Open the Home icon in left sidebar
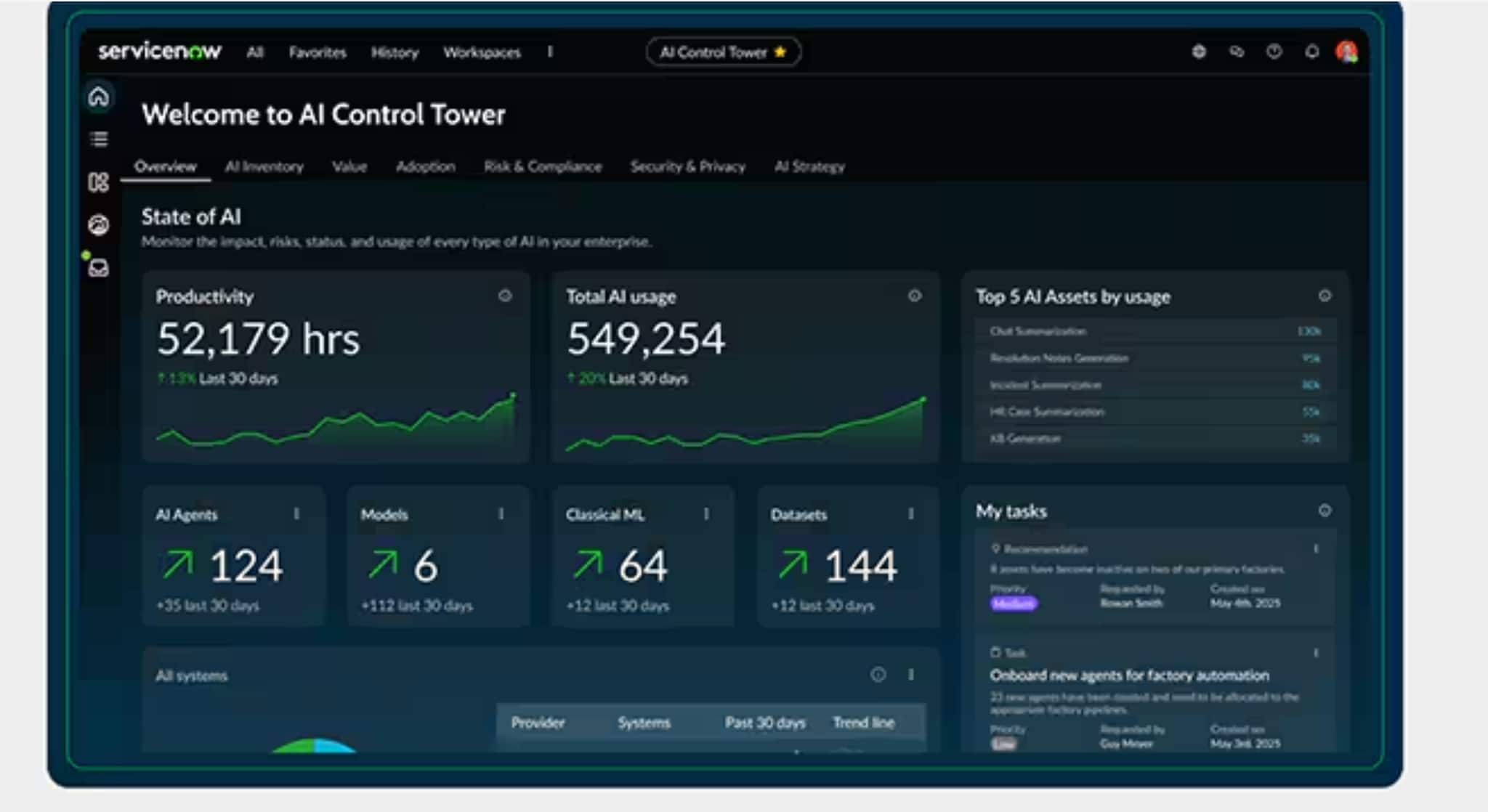The height and width of the screenshot is (812, 1488). coord(99,96)
